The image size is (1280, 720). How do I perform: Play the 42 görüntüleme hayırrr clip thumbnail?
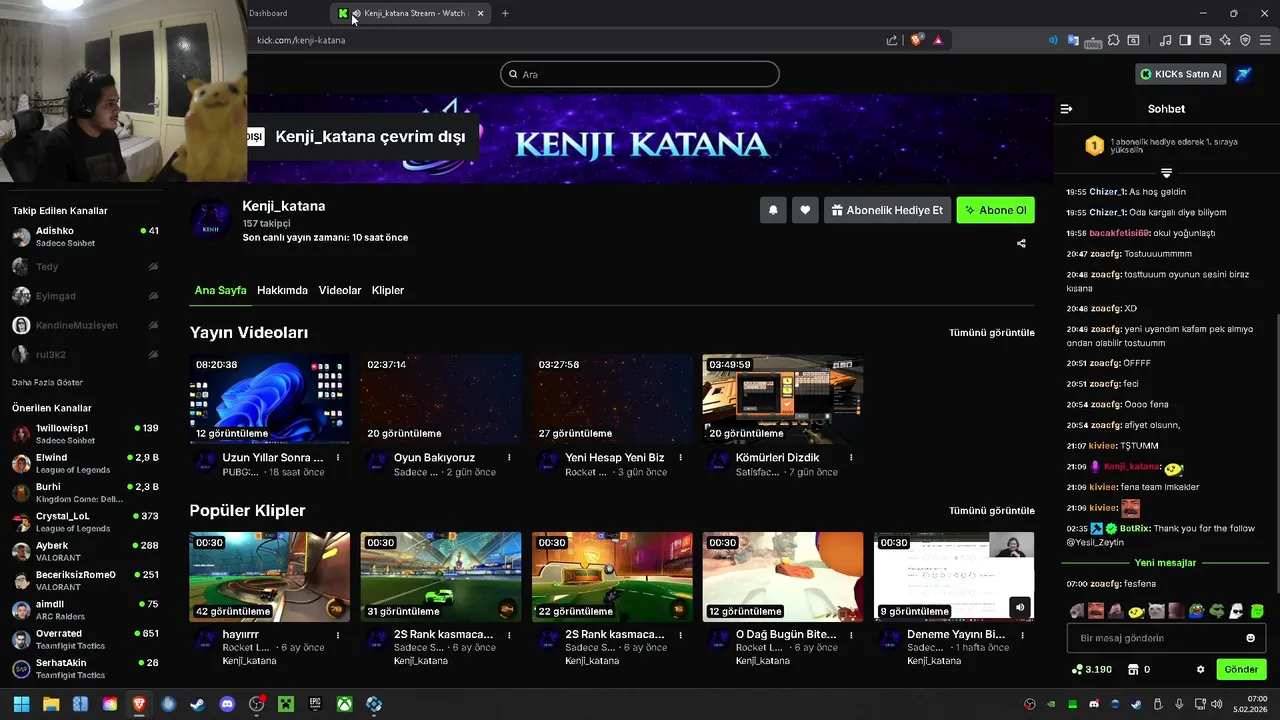pos(270,577)
